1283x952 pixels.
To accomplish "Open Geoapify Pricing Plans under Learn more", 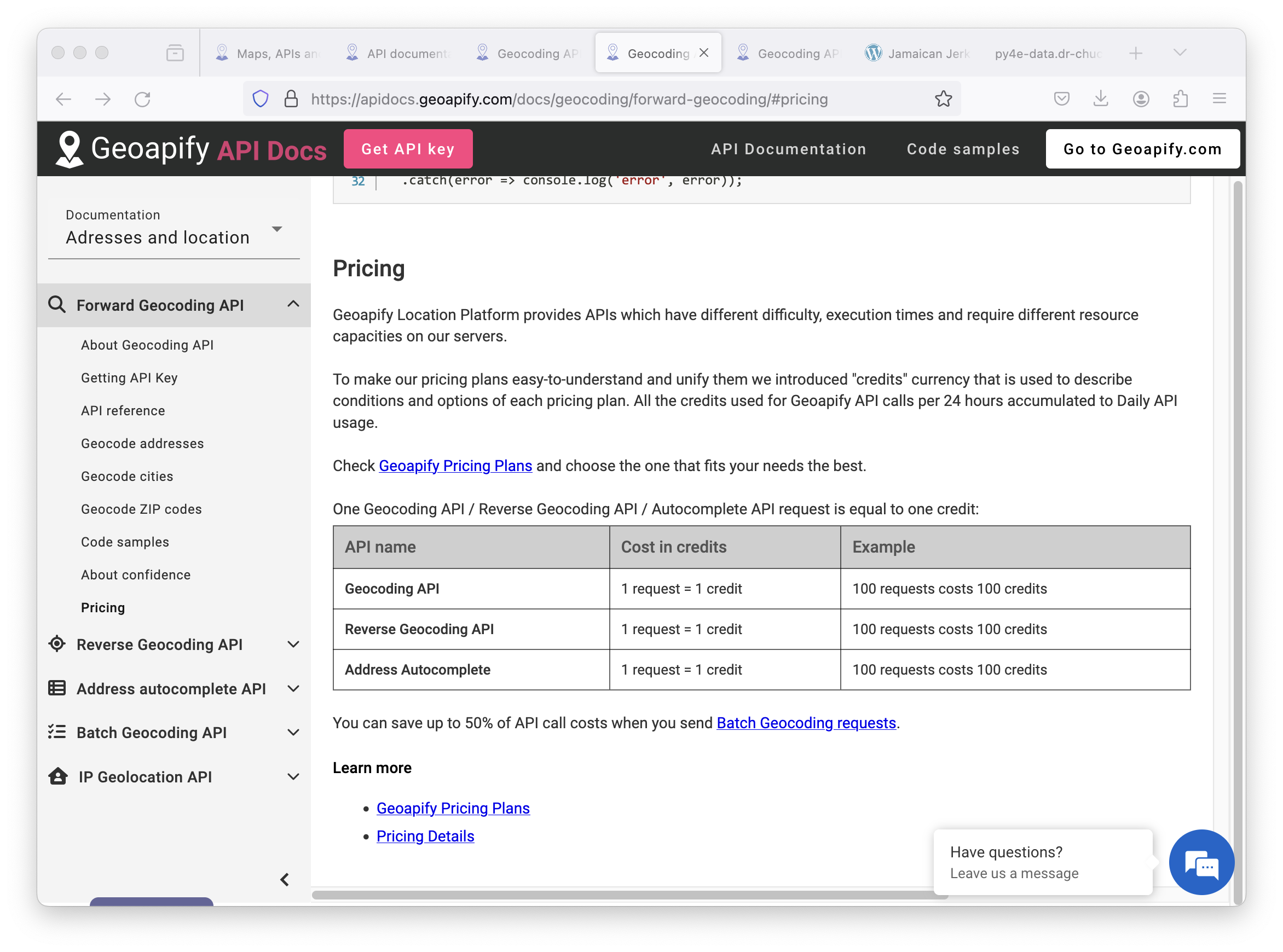I will tap(453, 808).
